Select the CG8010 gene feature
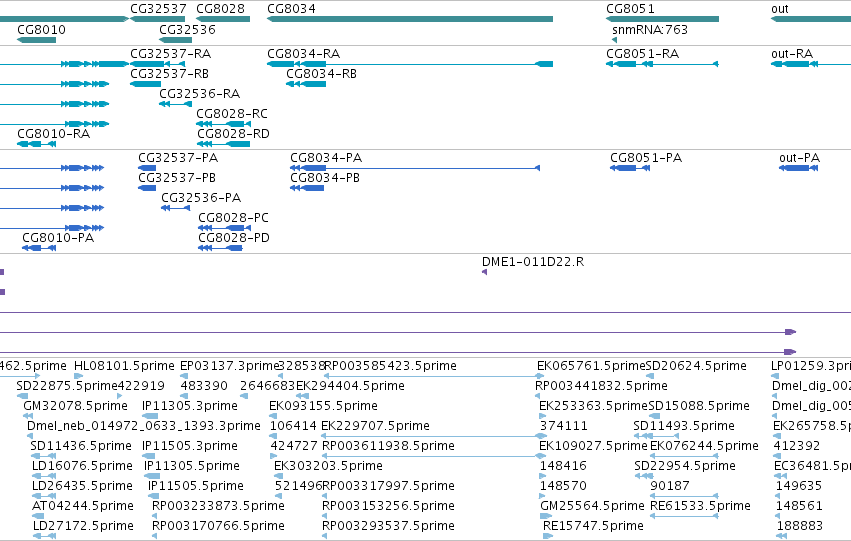Image resolution: width=851 pixels, height=541 pixels. [36, 40]
